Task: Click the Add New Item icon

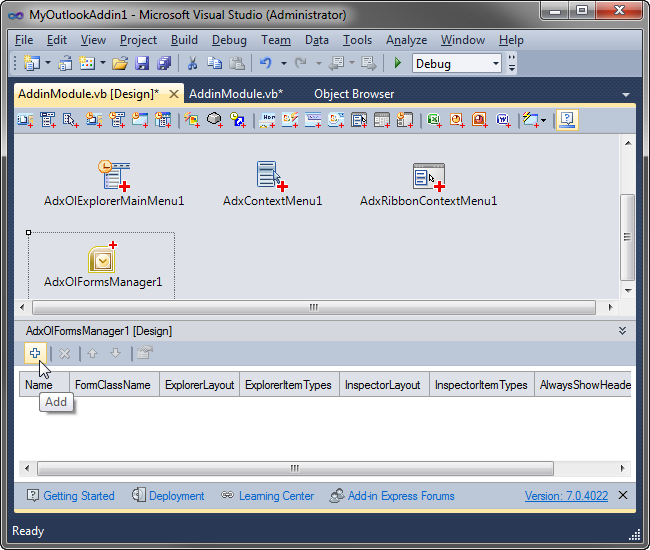Action: coord(87,64)
